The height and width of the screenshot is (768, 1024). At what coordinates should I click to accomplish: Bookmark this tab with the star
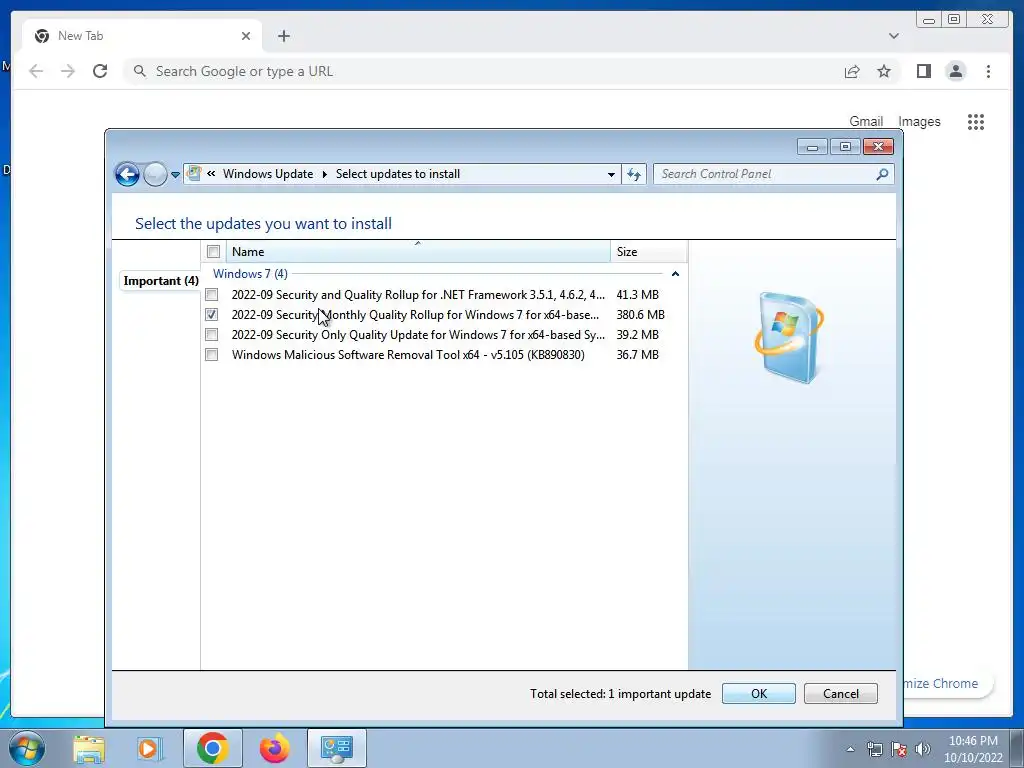pyautogui.click(x=884, y=71)
